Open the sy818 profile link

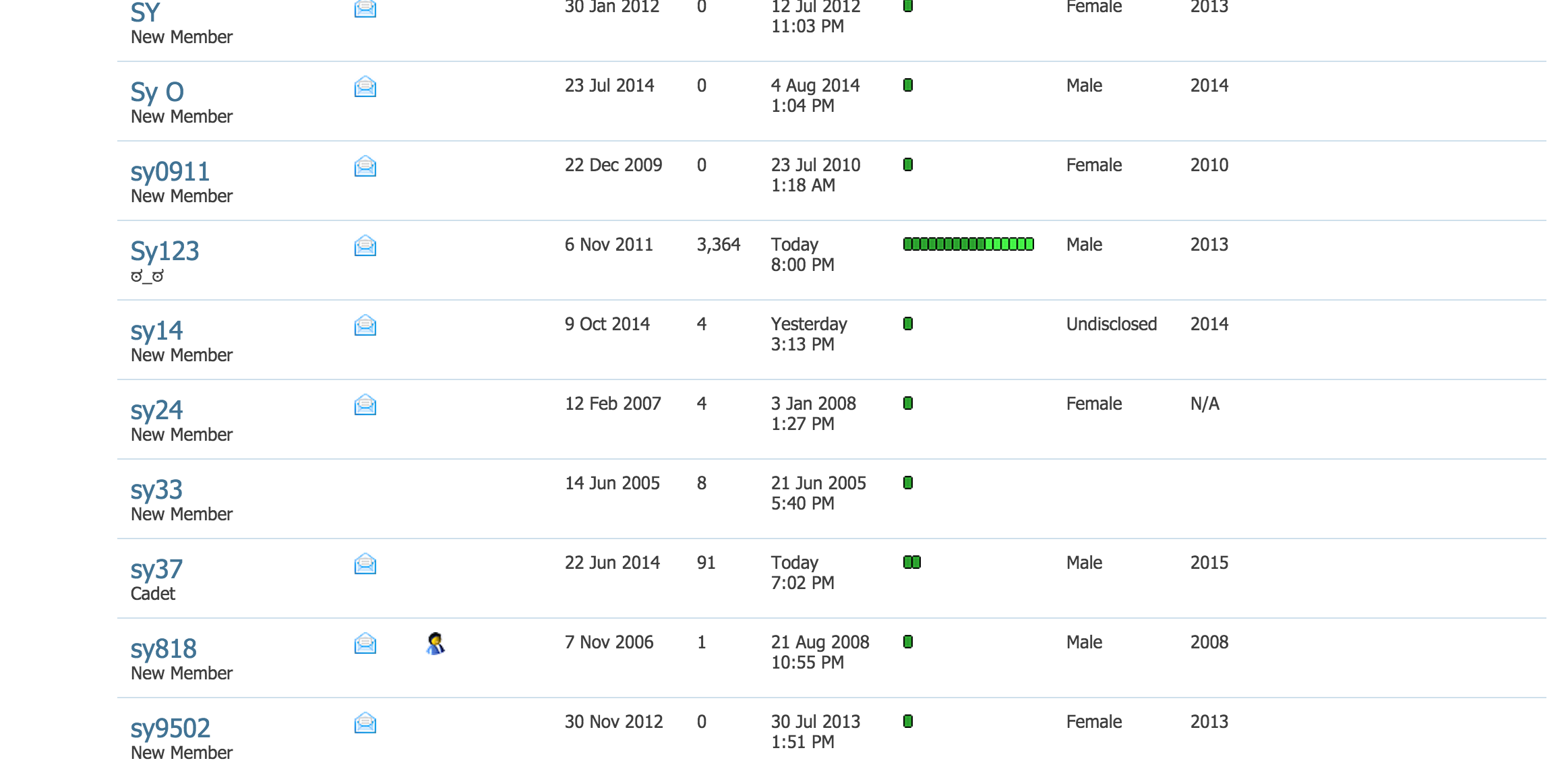(163, 648)
